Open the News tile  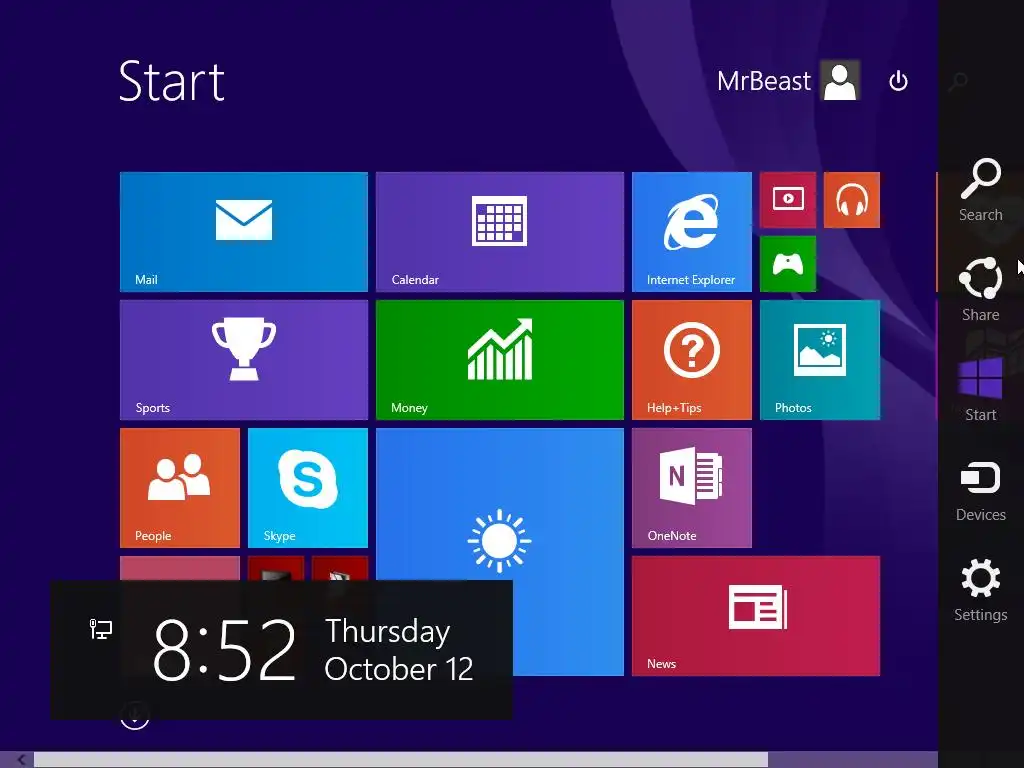coord(756,616)
